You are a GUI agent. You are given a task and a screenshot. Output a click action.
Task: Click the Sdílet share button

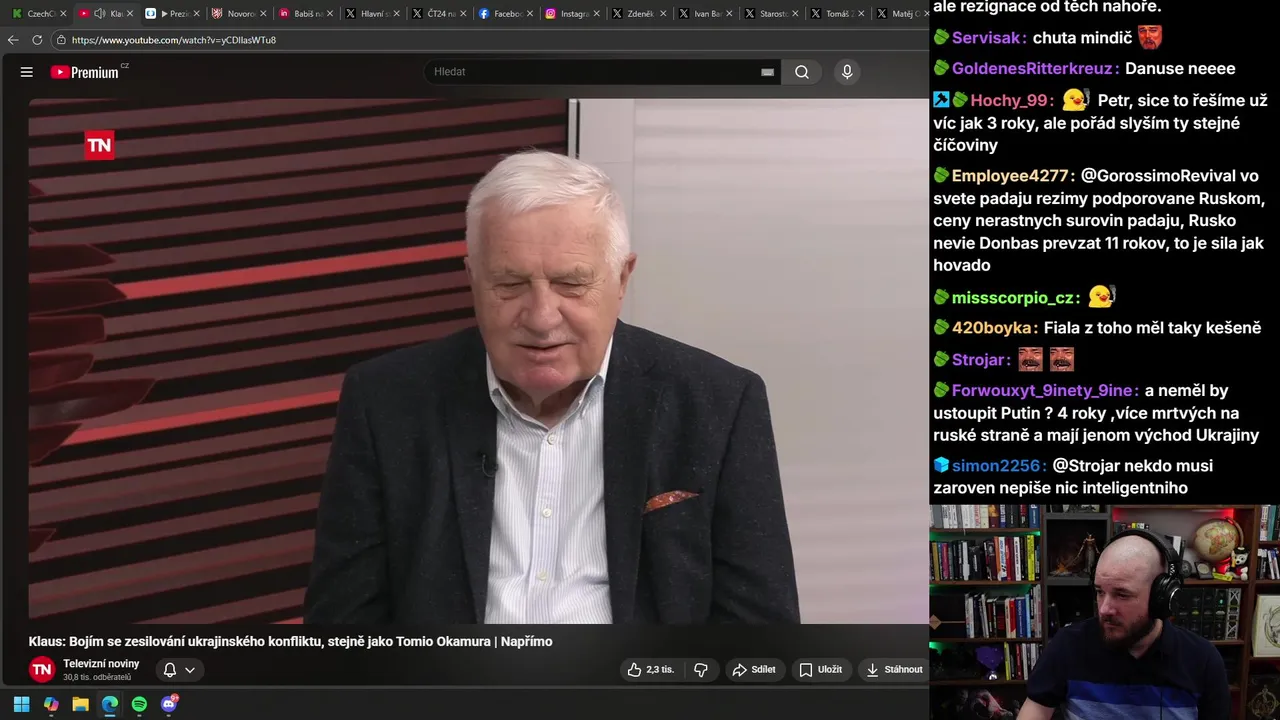tap(754, 670)
